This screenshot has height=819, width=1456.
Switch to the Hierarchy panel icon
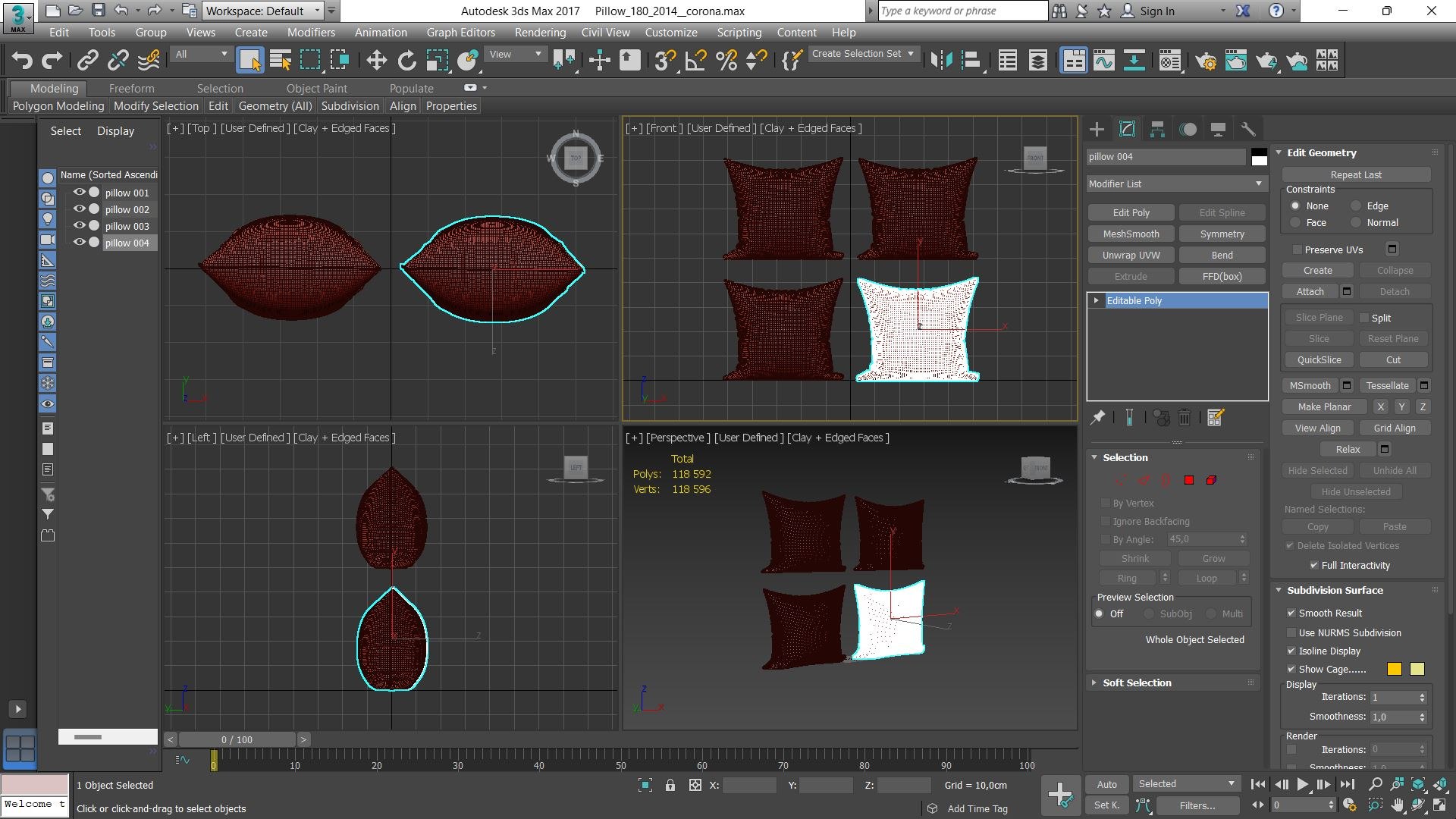click(1157, 129)
